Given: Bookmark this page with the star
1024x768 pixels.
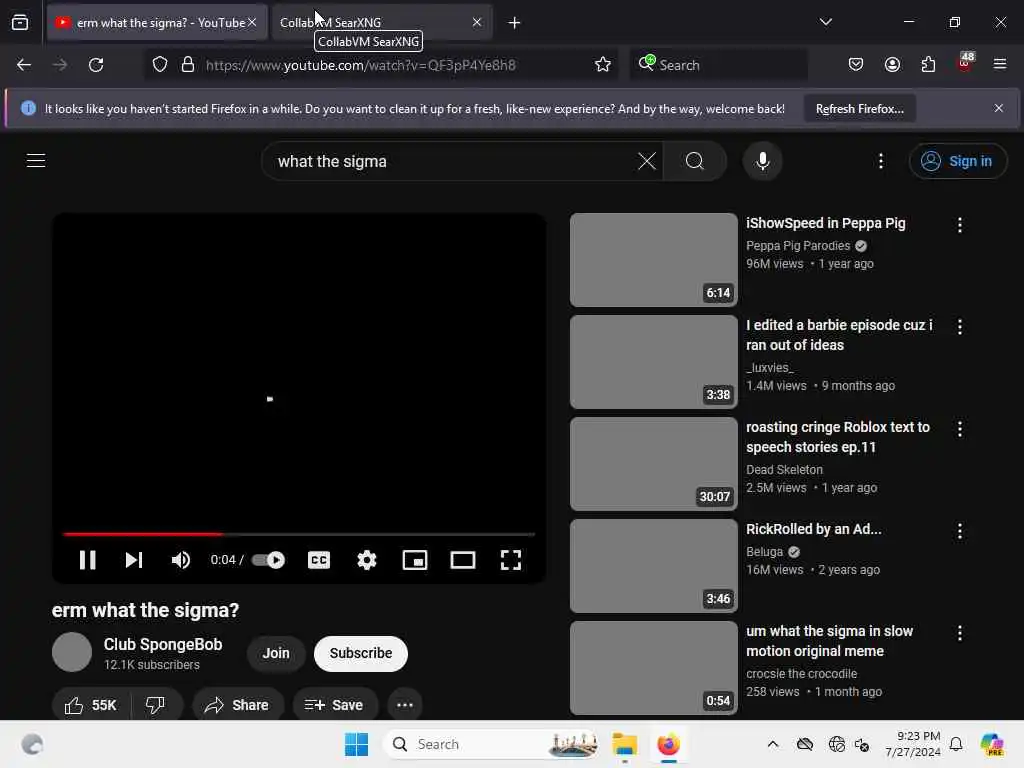Looking at the screenshot, I should (603, 65).
